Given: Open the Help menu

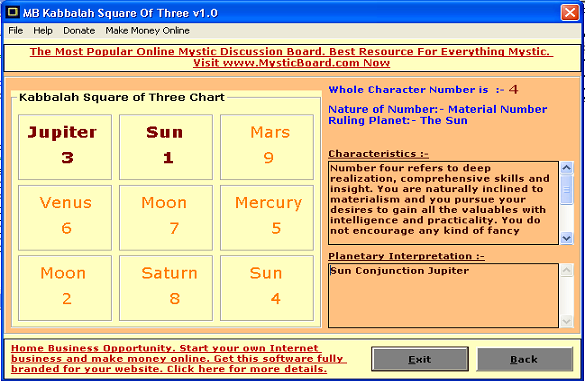Looking at the screenshot, I should tap(43, 31).
